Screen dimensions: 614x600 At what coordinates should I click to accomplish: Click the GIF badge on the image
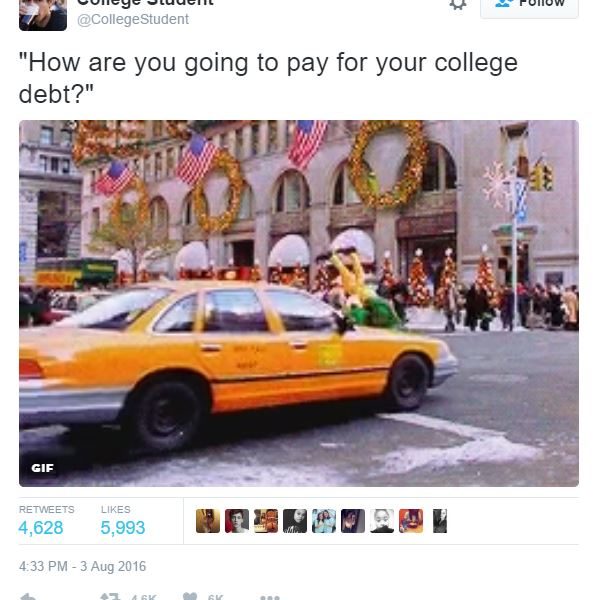[x=42, y=468]
